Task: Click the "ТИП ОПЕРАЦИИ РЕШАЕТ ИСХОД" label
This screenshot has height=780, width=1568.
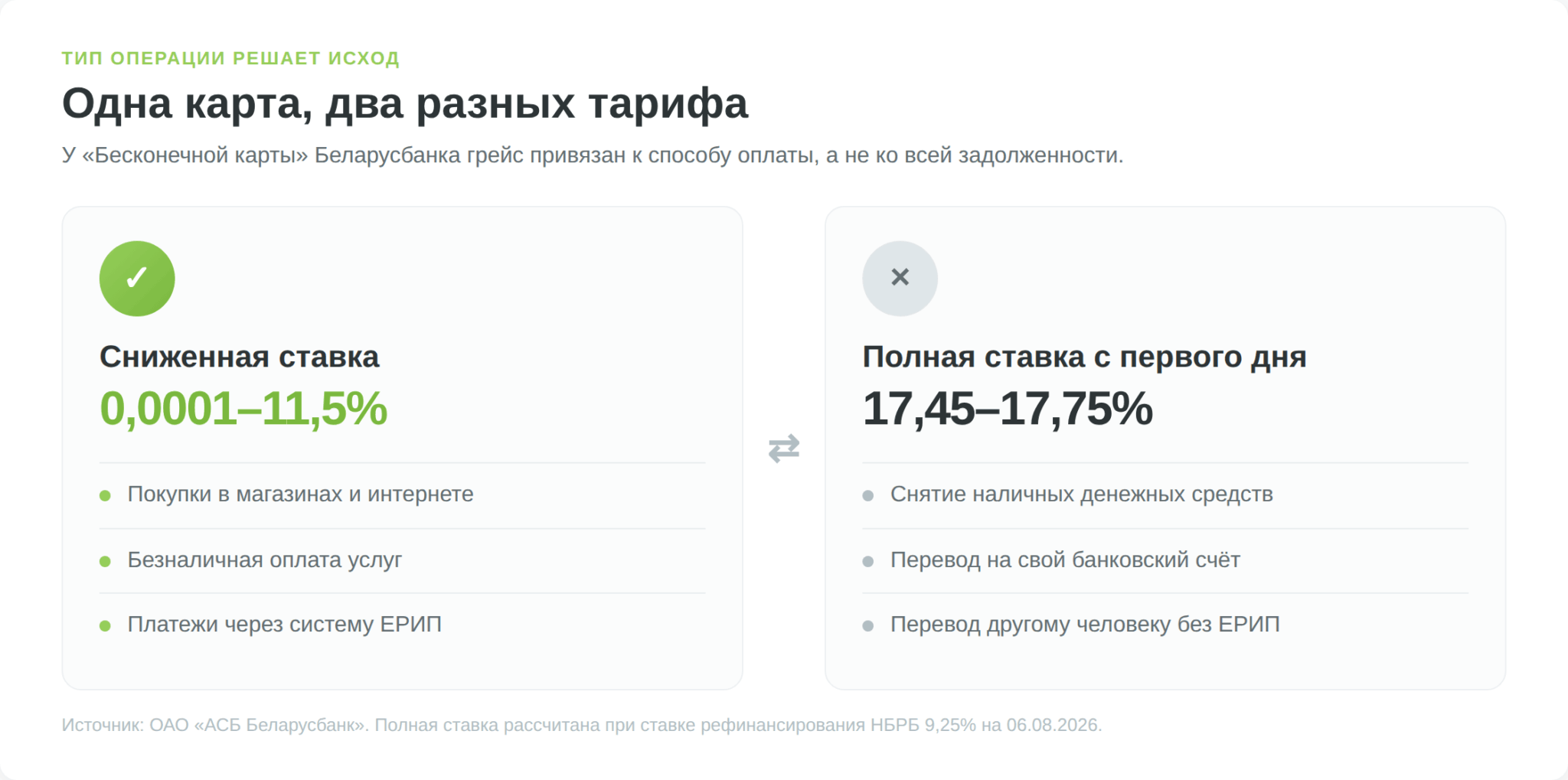Action: [x=230, y=58]
